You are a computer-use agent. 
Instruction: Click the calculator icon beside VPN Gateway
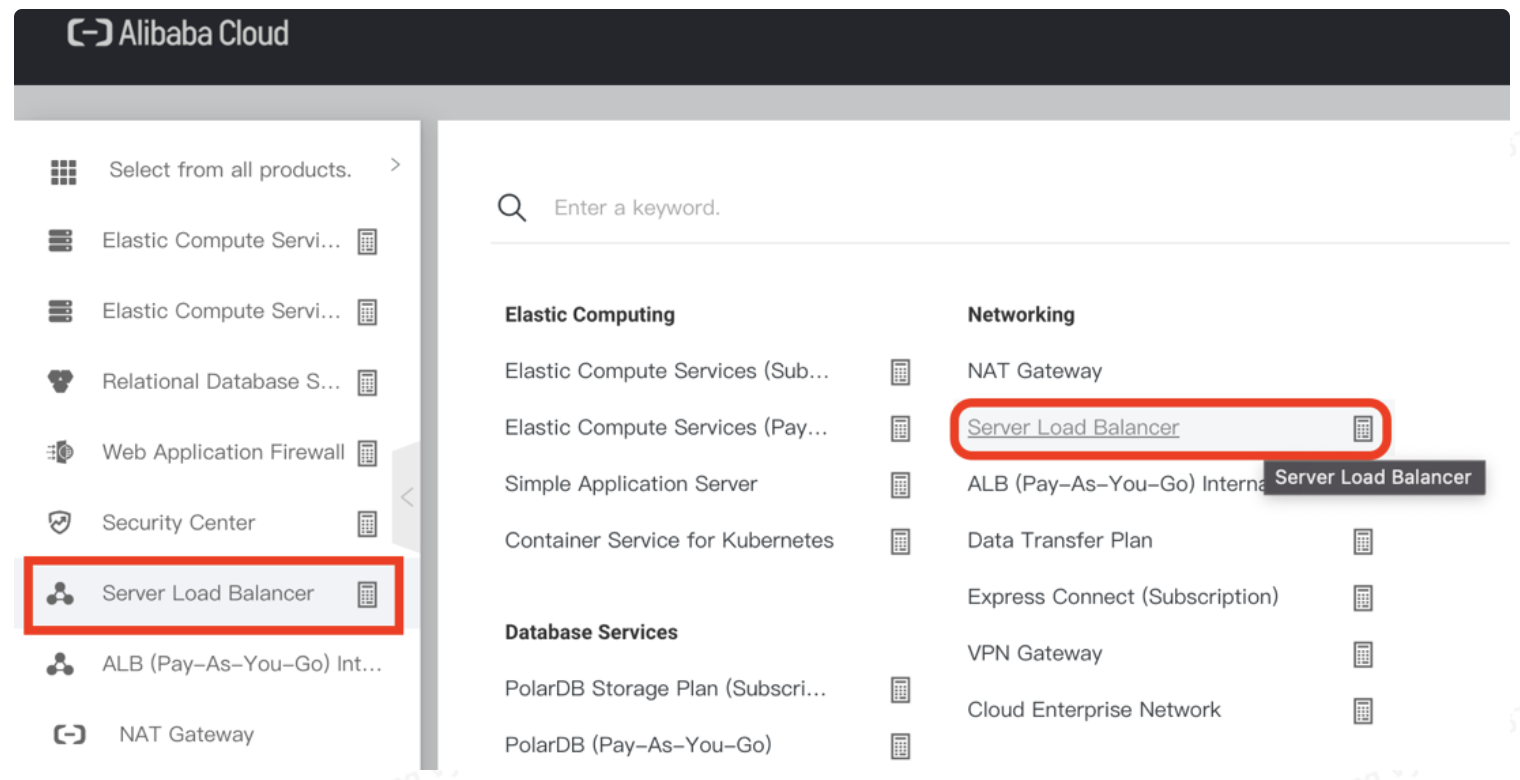pos(1363,653)
